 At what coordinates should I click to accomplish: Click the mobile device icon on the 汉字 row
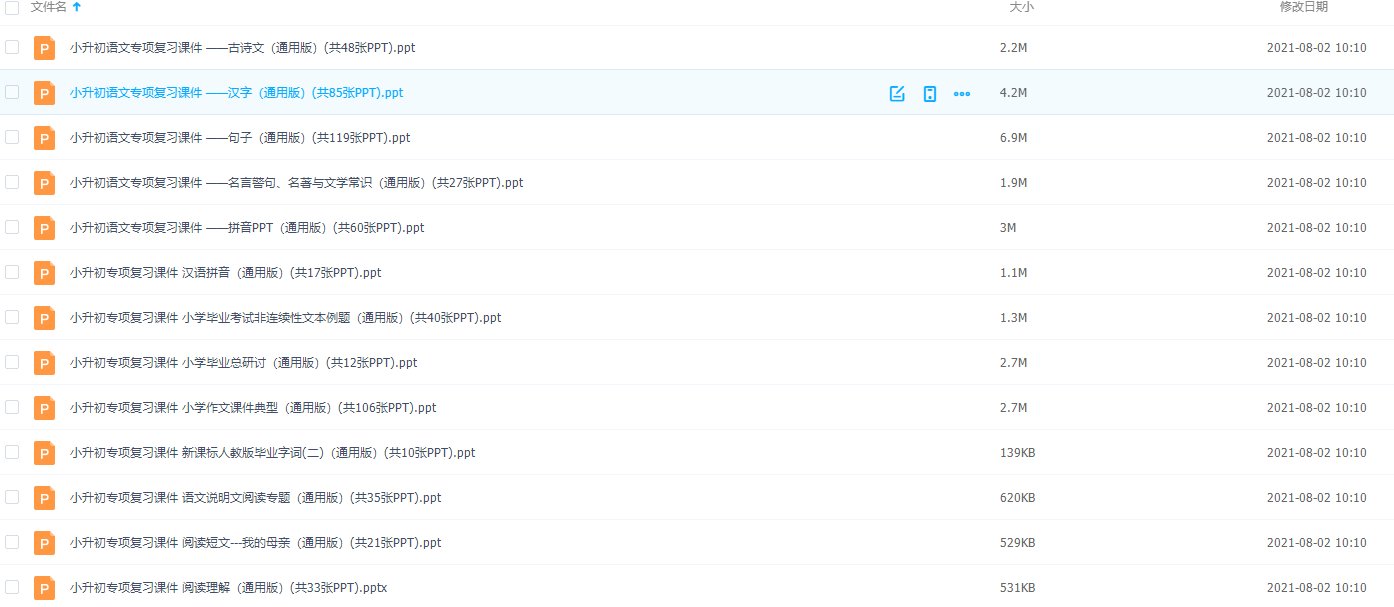pyautogui.click(x=929, y=93)
